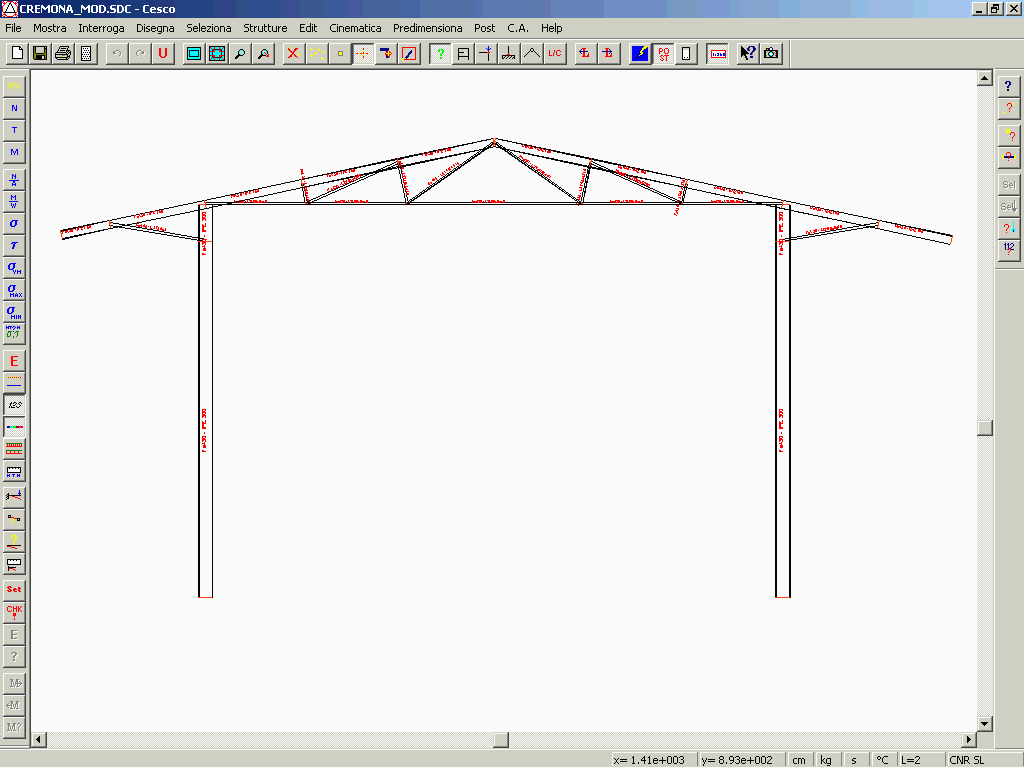
Task: Click the horizontal scrollbar thumb
Action: pyautogui.click(x=501, y=740)
